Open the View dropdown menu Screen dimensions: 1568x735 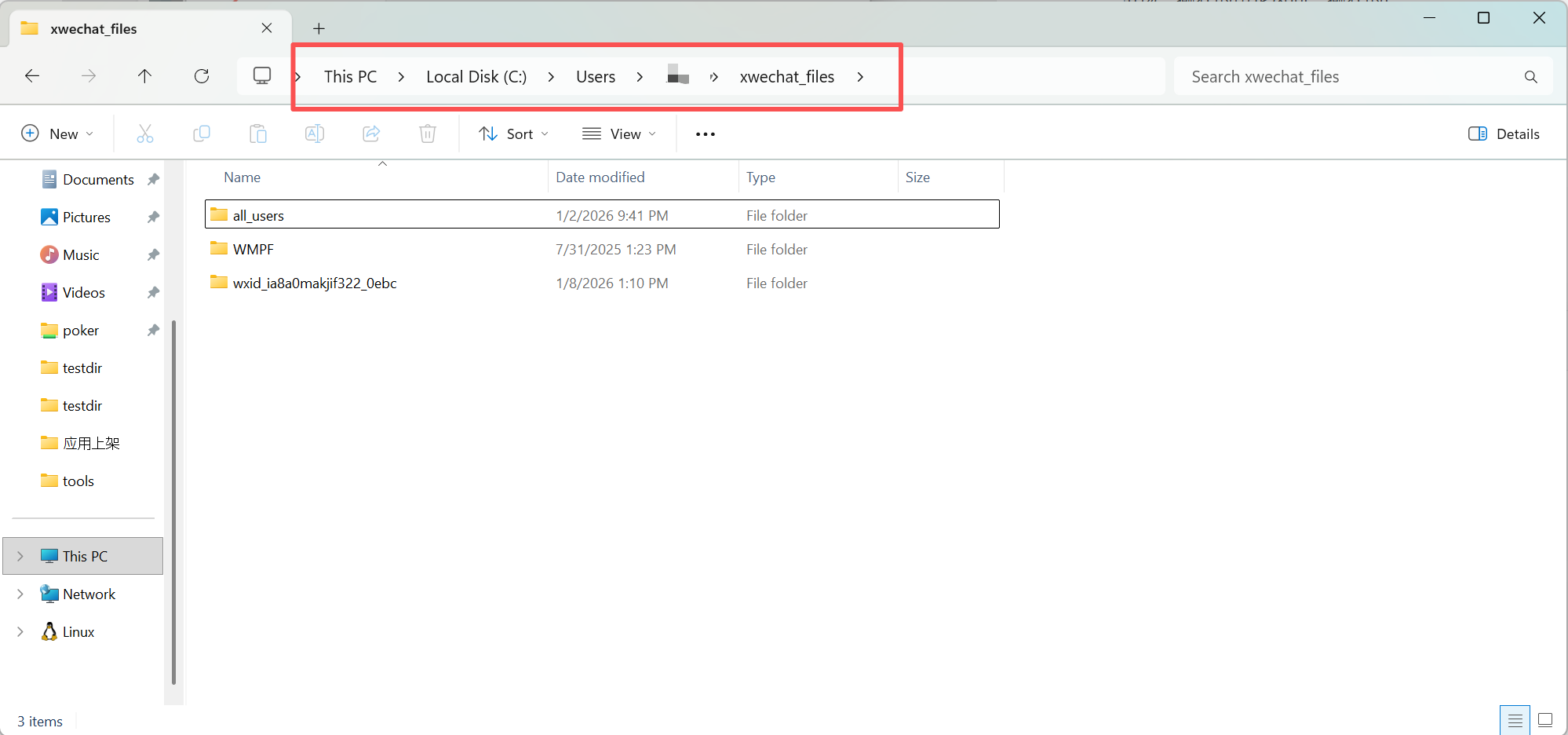click(619, 133)
